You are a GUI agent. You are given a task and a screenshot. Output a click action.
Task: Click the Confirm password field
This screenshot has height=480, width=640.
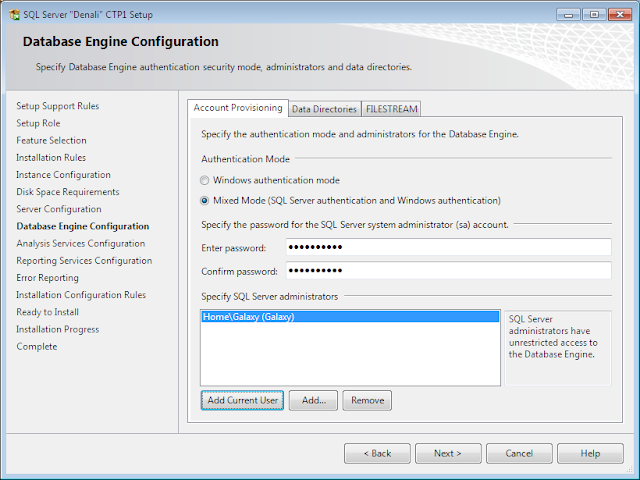[x=449, y=271]
